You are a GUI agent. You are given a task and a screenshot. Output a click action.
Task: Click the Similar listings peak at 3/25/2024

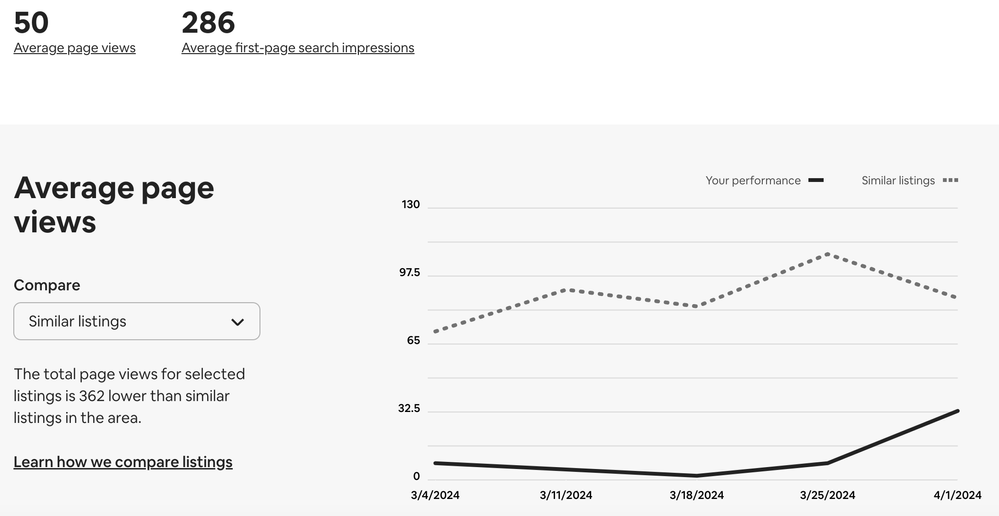click(827, 254)
